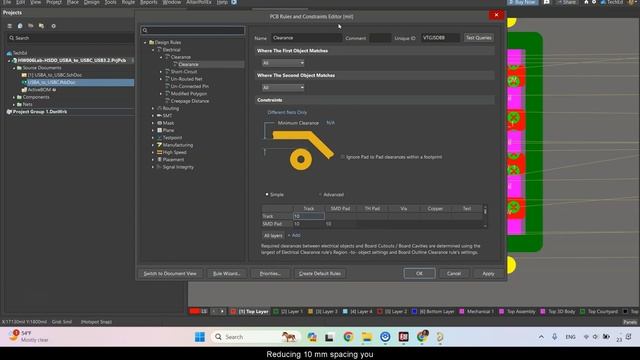Expand the Manufacturing rules category

click(x=153, y=145)
